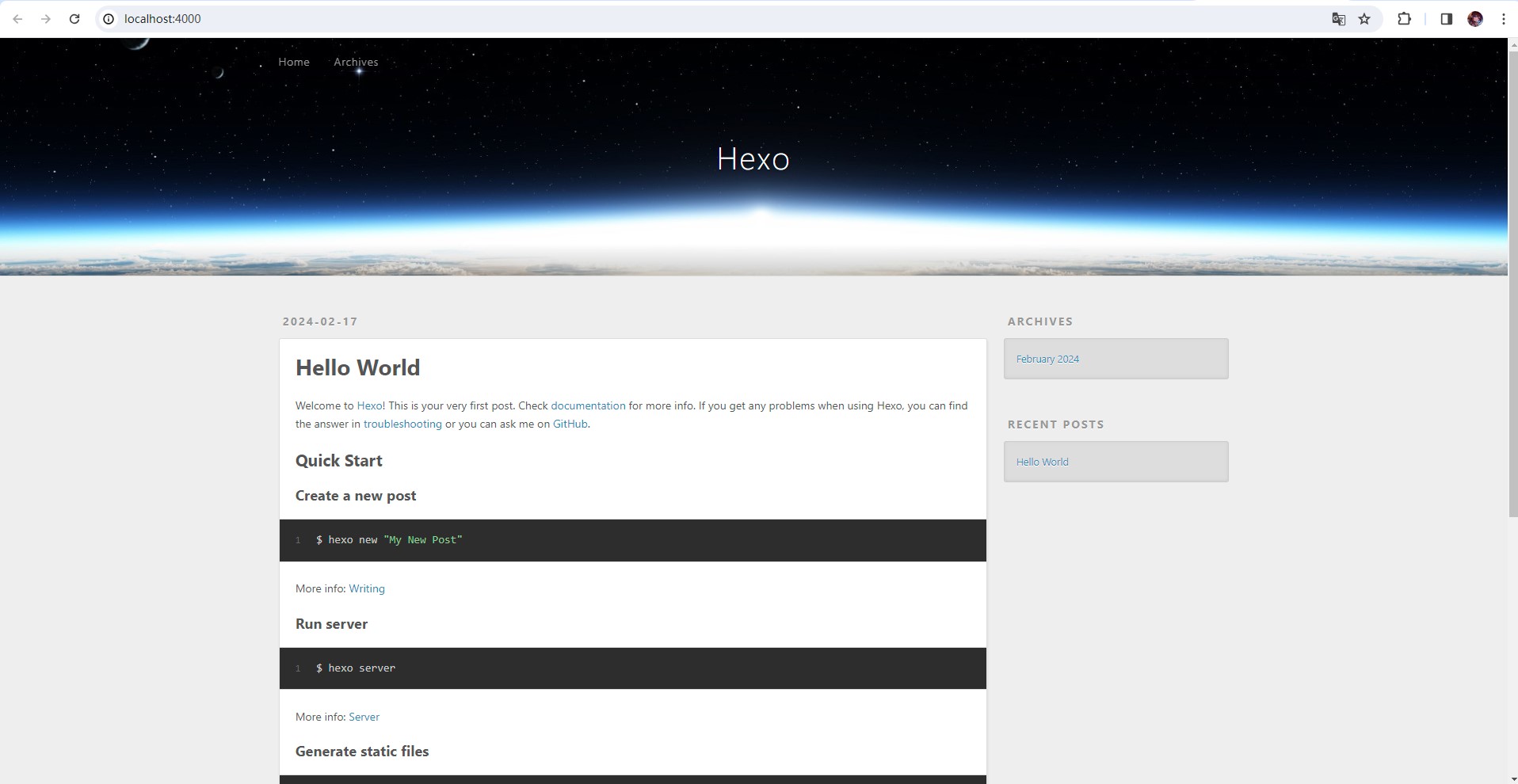Go to Home in site navigation
The width and height of the screenshot is (1518, 784).
coord(294,62)
